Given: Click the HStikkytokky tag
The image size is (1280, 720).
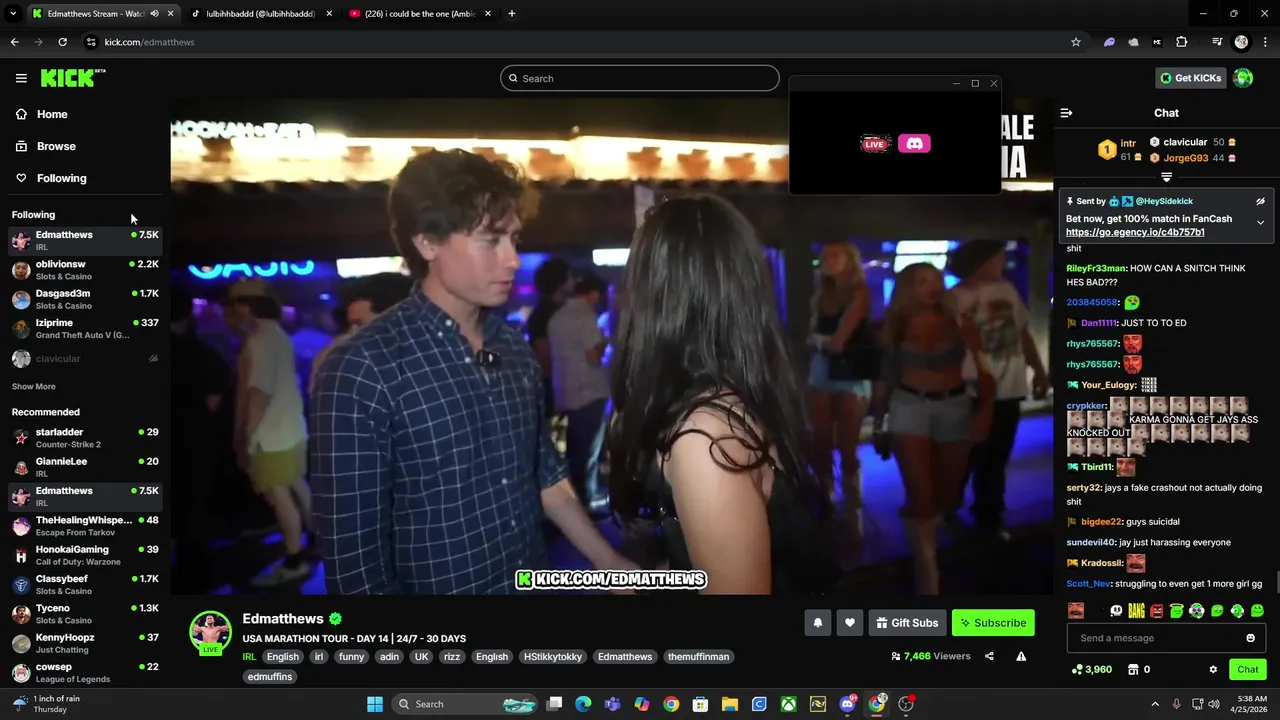Looking at the screenshot, I should coord(553,657).
